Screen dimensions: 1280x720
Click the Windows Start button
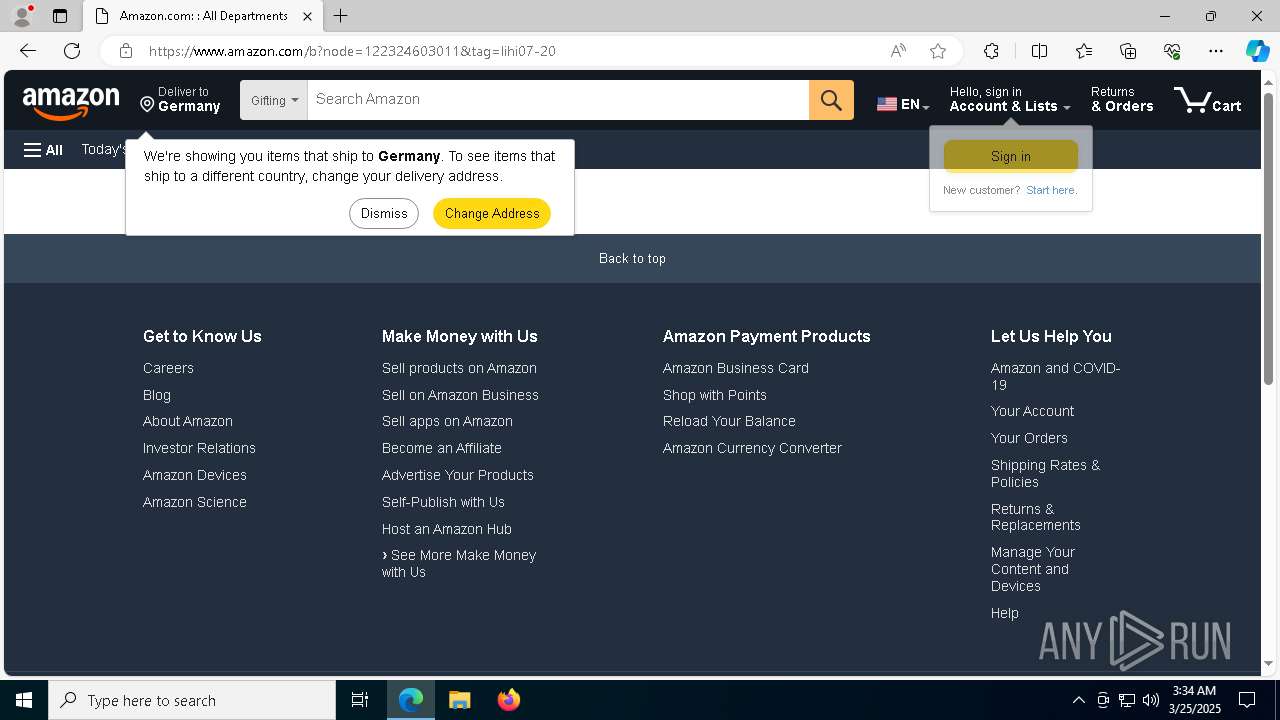point(24,700)
